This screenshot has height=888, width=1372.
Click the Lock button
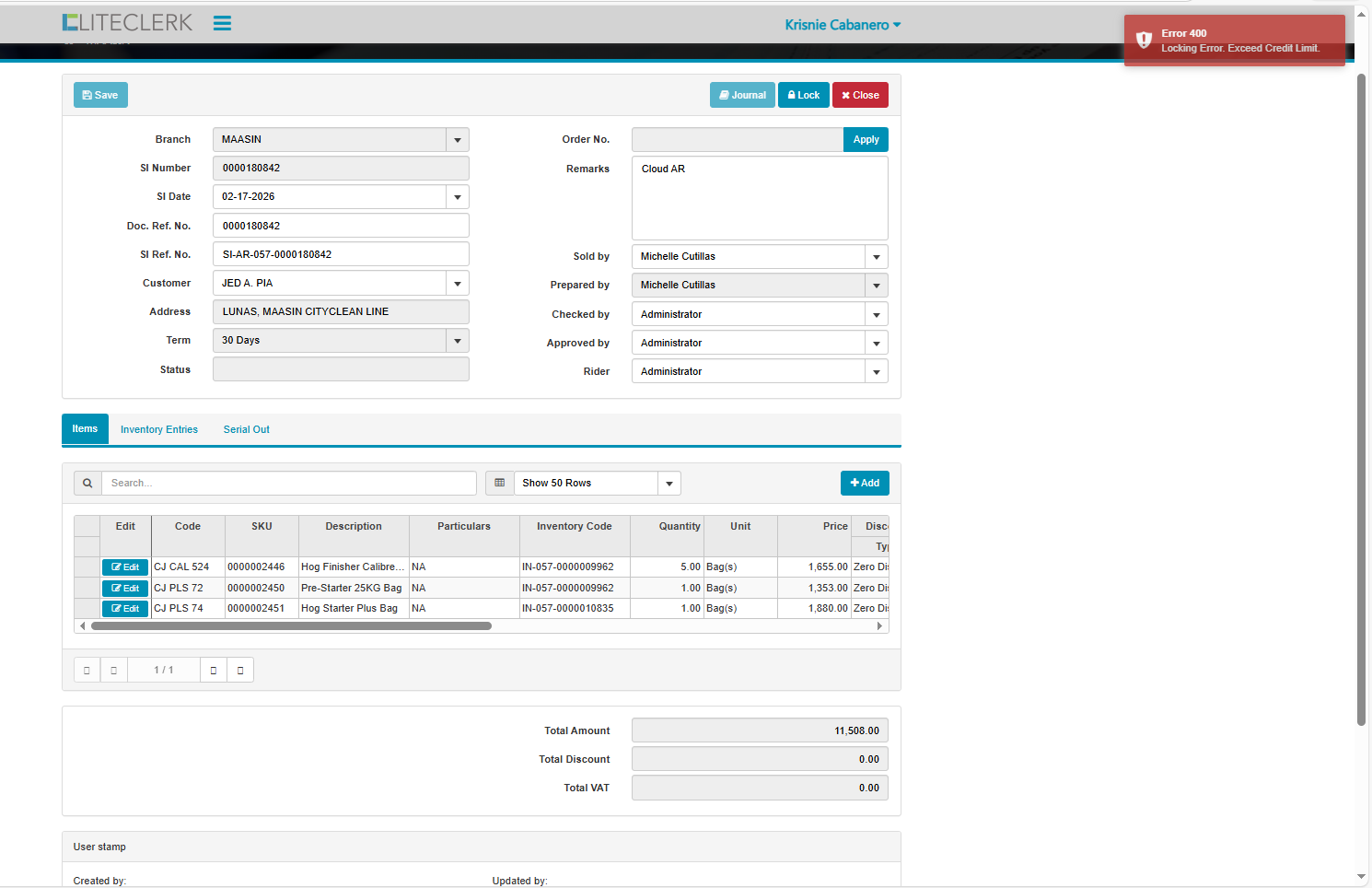[804, 96]
